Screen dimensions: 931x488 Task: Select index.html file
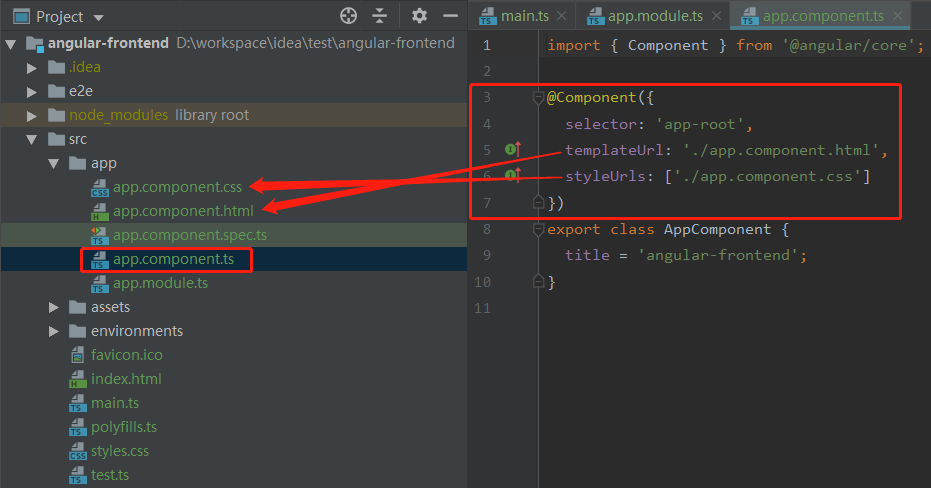click(126, 379)
